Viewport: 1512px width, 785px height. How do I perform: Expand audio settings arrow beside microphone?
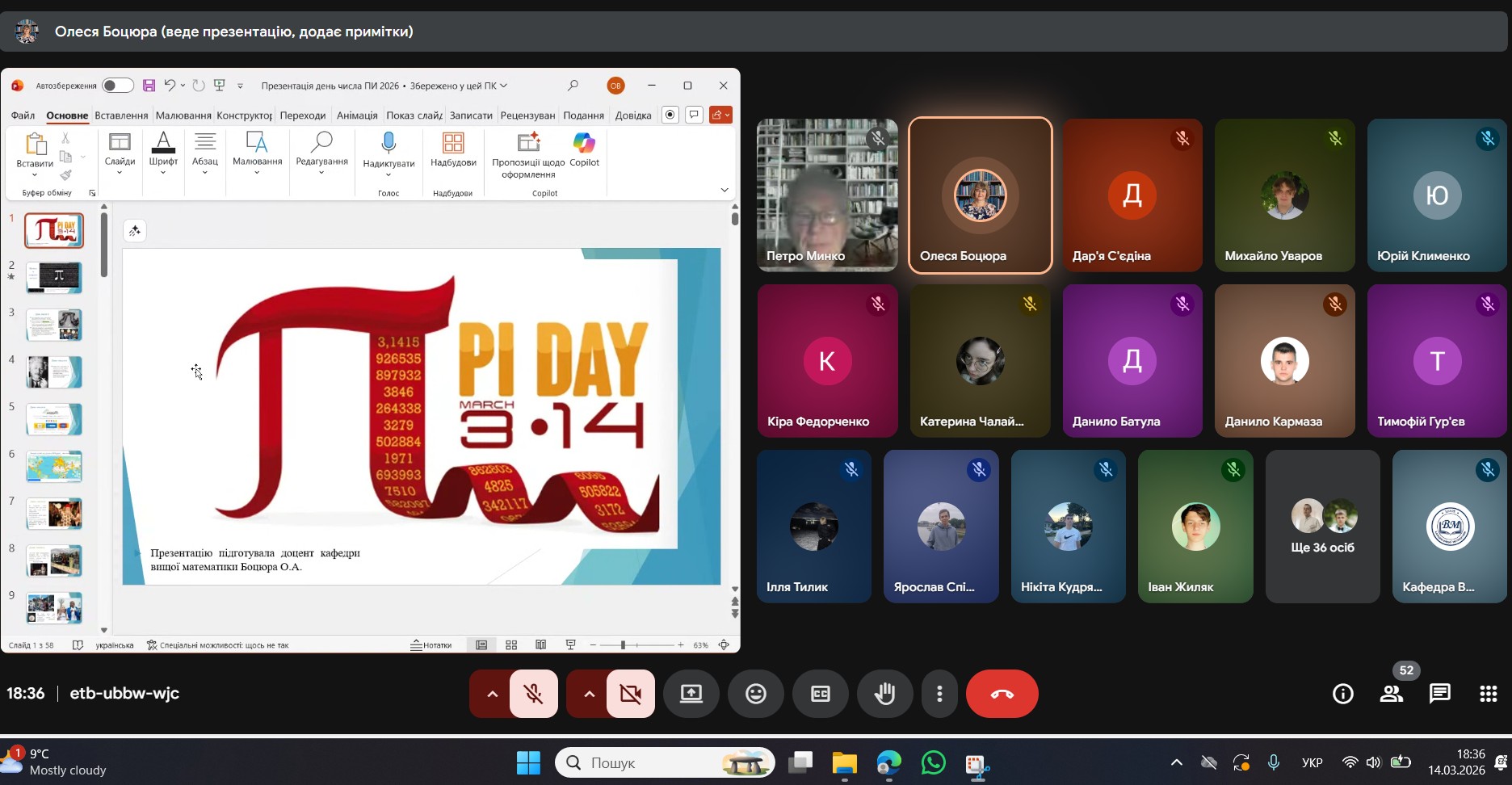492,694
